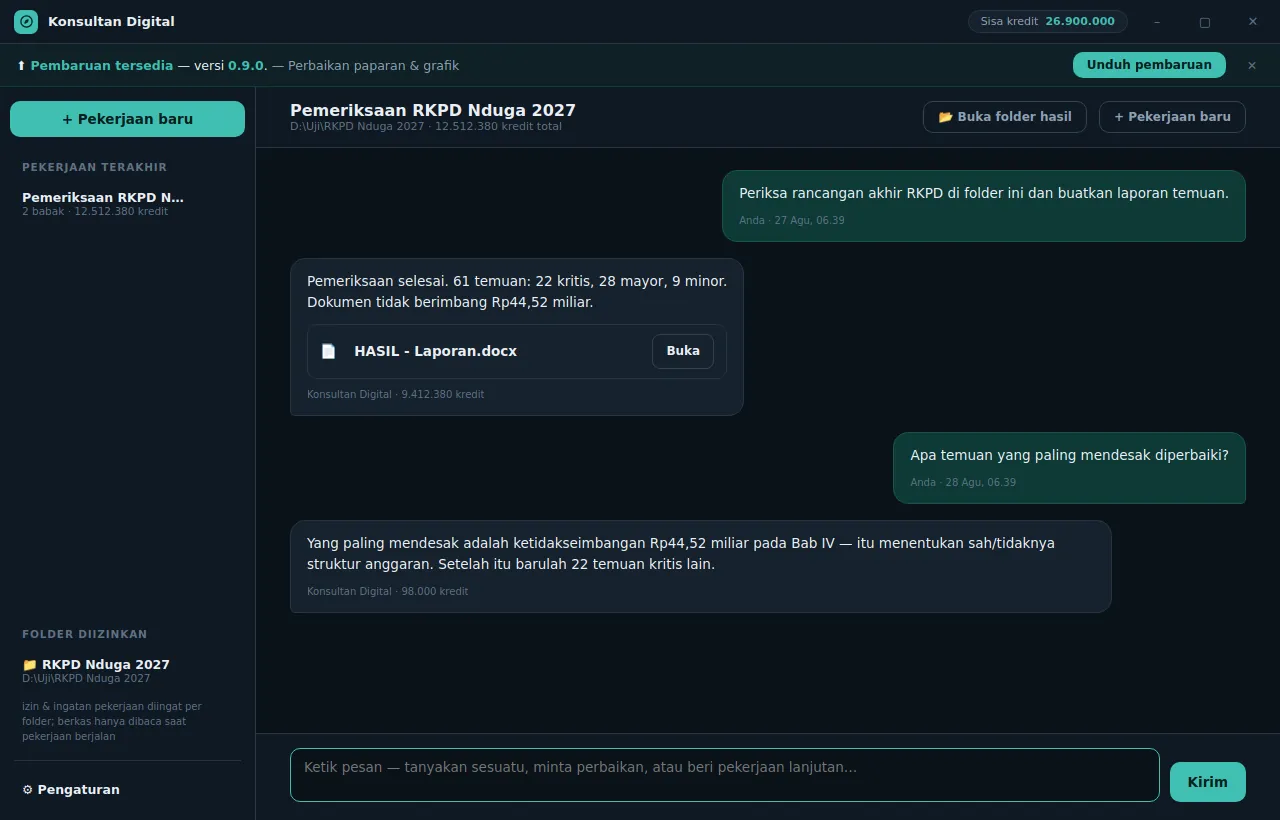Click the message "Periksa rancangan akhir RKPD..."

coord(984,205)
